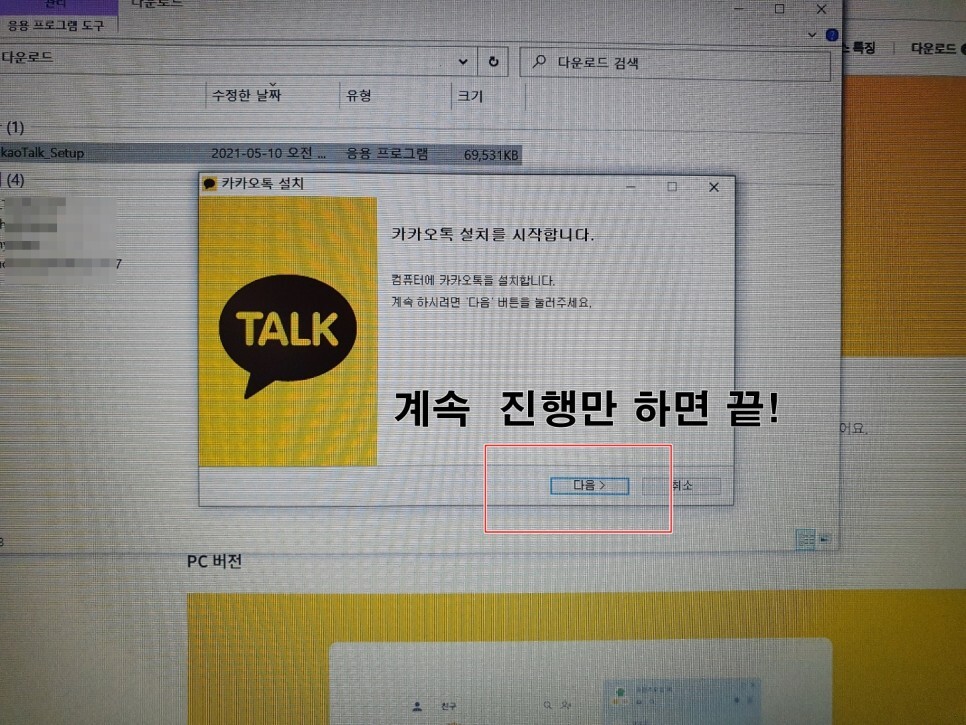Viewport: 966px width, 725px height.
Task: Minimize the Explorer window
Action: tap(739, 9)
